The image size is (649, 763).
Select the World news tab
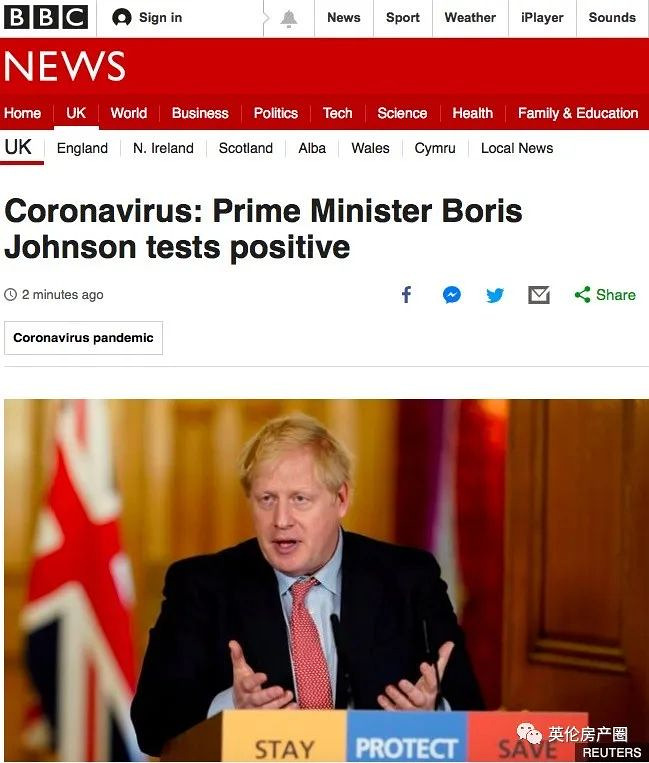click(x=128, y=113)
